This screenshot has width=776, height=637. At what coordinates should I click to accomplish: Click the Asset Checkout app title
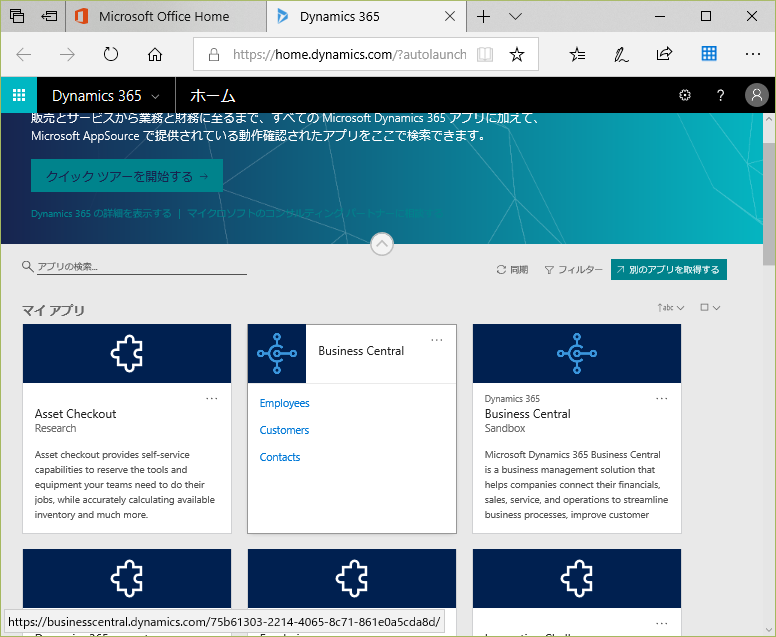(x=75, y=414)
